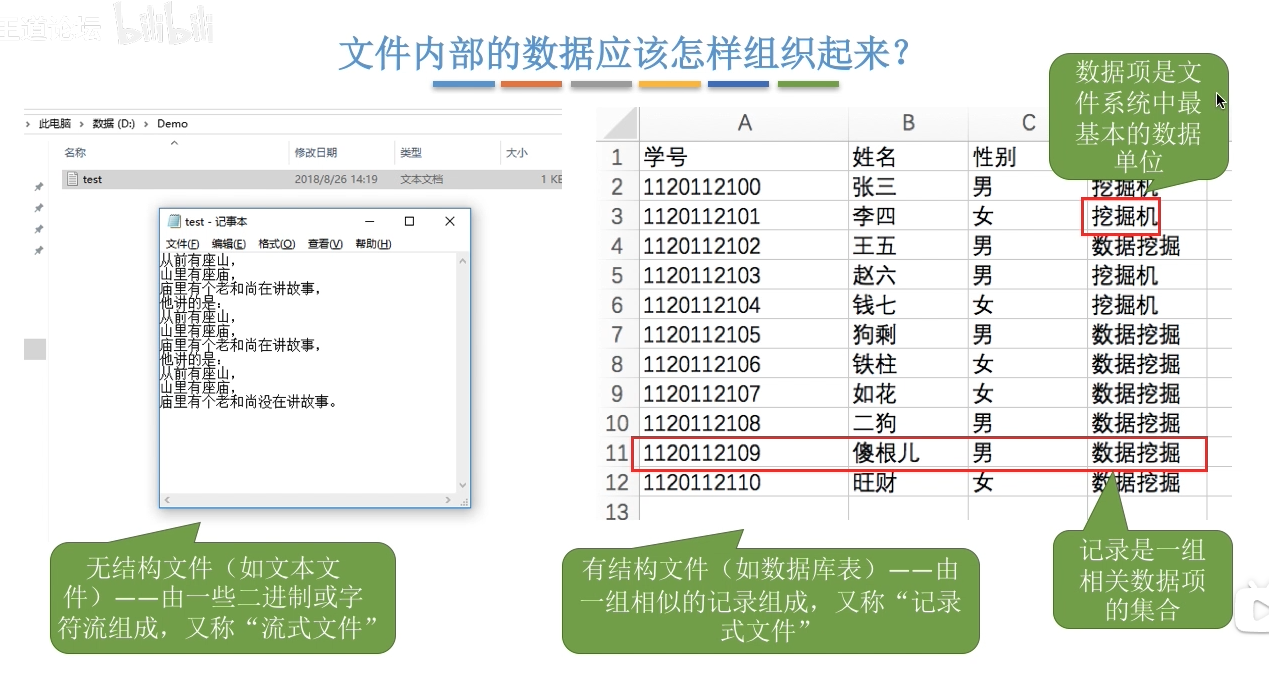Click the Demo folder in the address bar
Image resolution: width=1269 pixels, height=694 pixels.
pos(172,124)
